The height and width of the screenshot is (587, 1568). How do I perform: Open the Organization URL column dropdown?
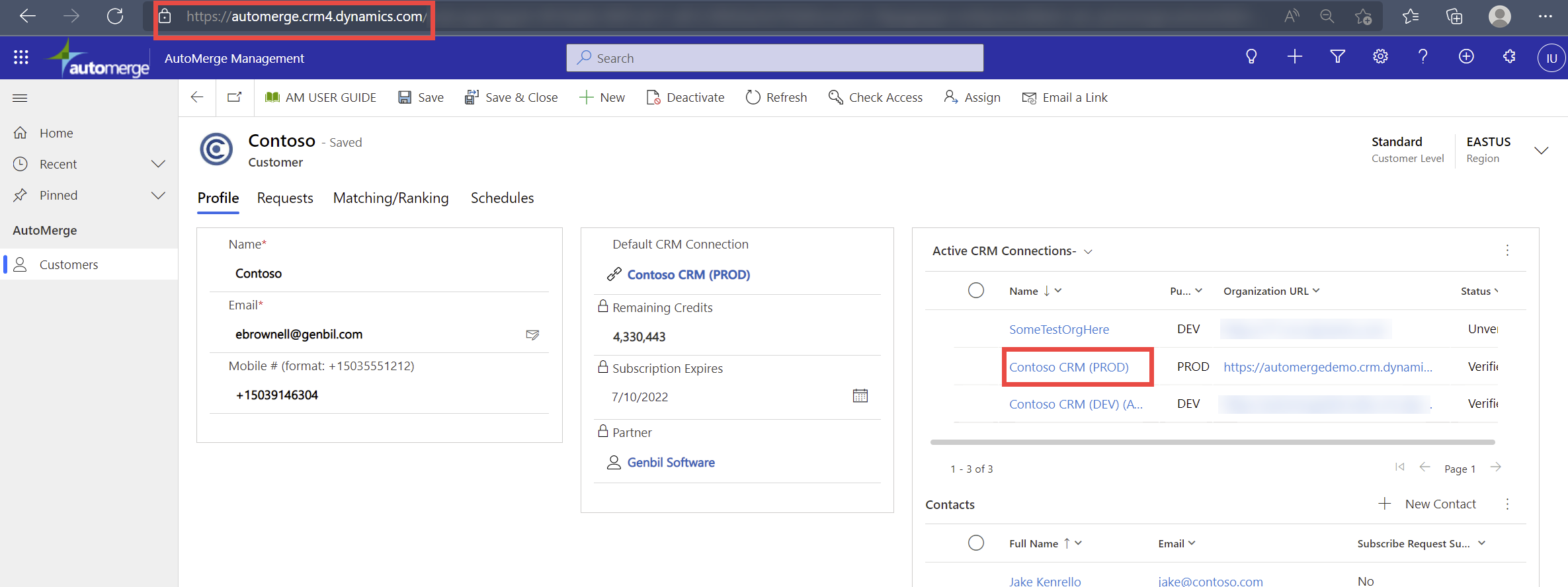point(1316,290)
